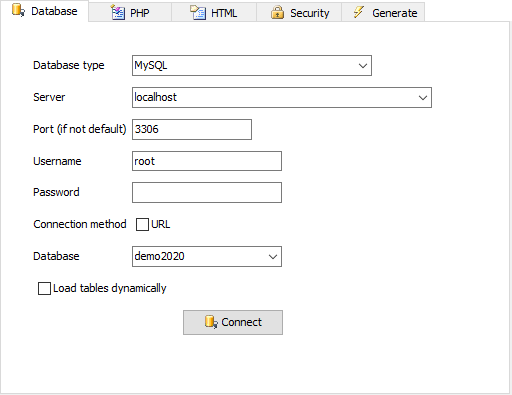Screen dimensions: 512x395
Task: Open the Server combo box list
Action: [x=423, y=98]
